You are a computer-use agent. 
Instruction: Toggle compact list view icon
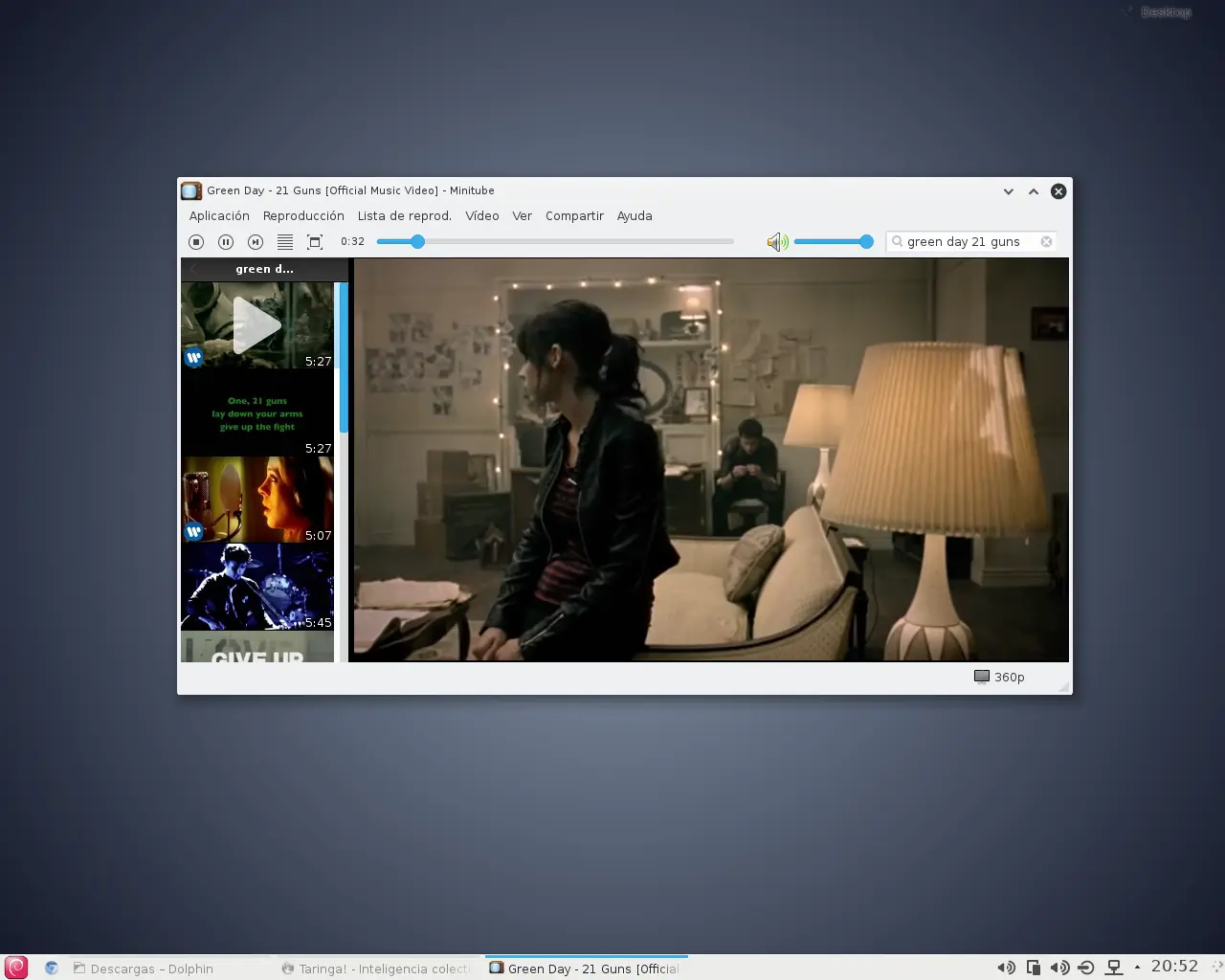tap(285, 242)
